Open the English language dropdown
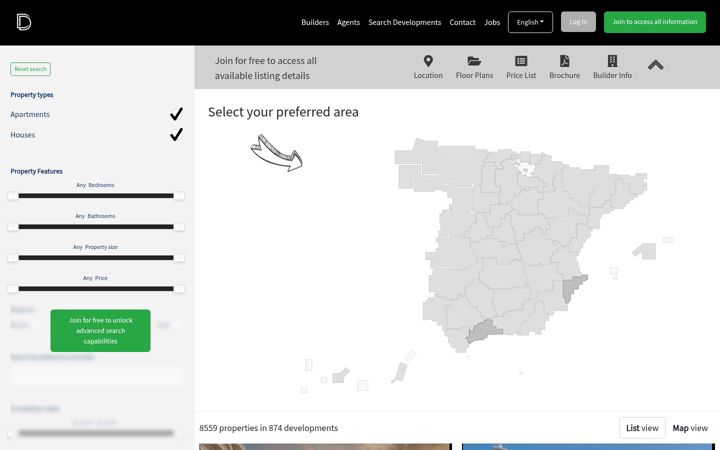Screen dimensions: 720x450 point(530,22)
